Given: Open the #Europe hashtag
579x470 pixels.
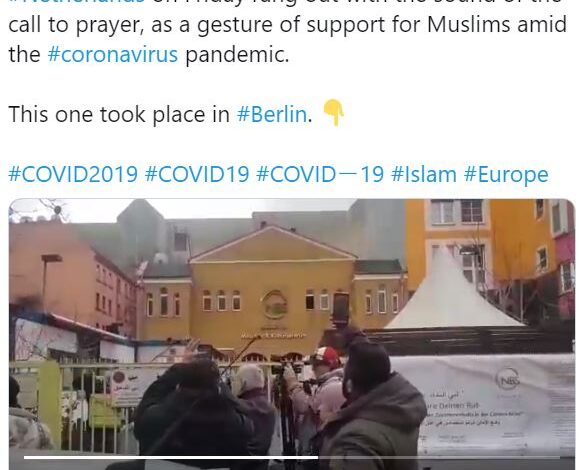Looking at the screenshot, I should click(506, 174).
